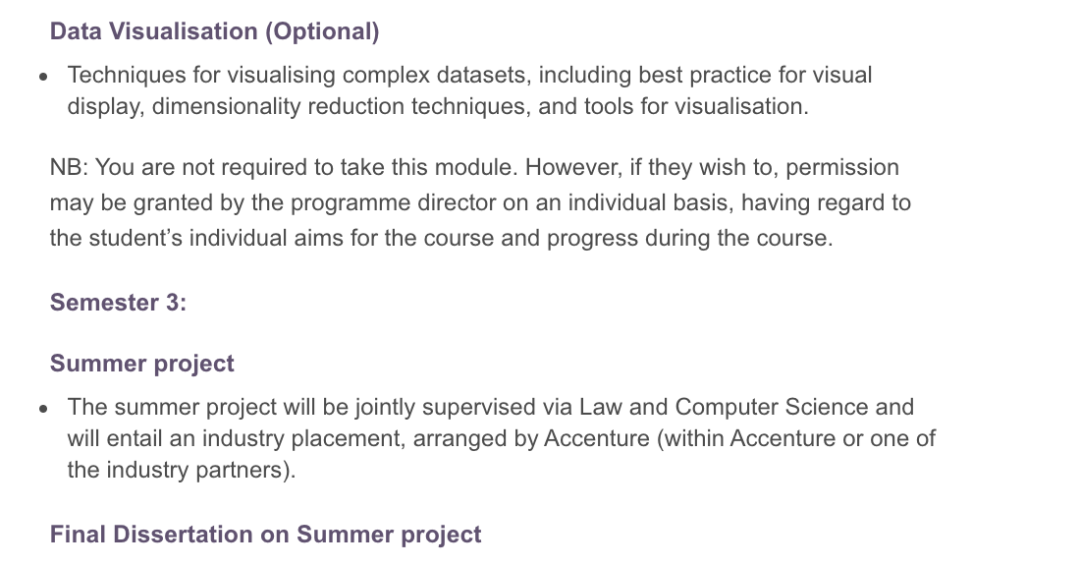
Task: Click the phrase 'progress during the course'
Action: (x=689, y=238)
